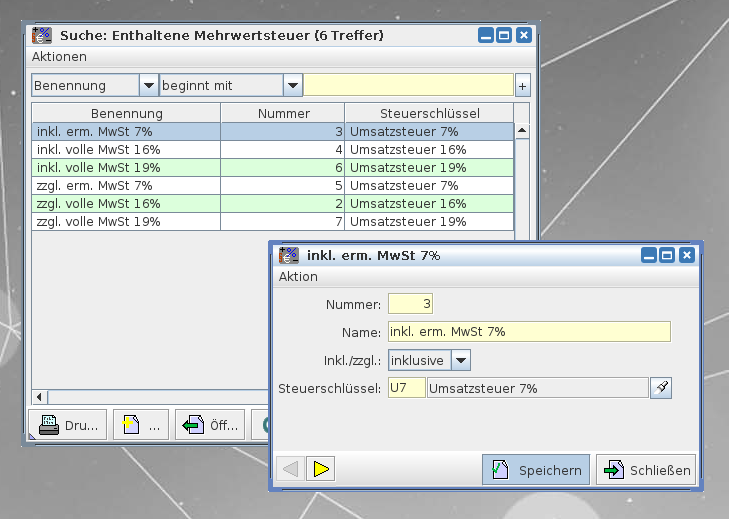Click the new document button
The image size is (729, 519).
(x=140, y=425)
